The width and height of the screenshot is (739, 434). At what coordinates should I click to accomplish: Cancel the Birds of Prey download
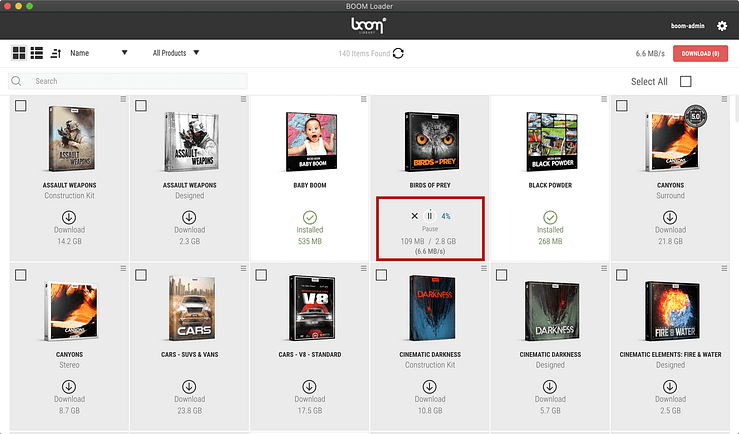click(414, 216)
